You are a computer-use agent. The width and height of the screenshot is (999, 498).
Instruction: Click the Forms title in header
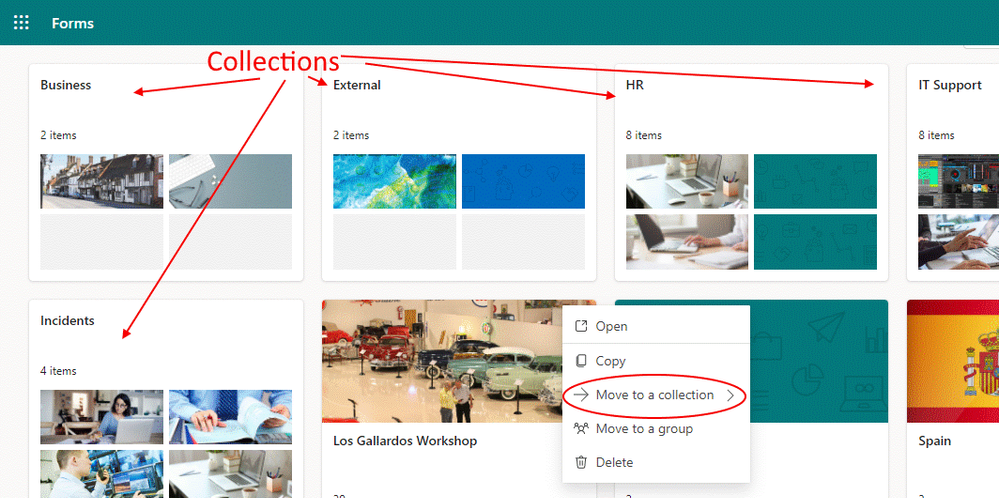(73, 24)
